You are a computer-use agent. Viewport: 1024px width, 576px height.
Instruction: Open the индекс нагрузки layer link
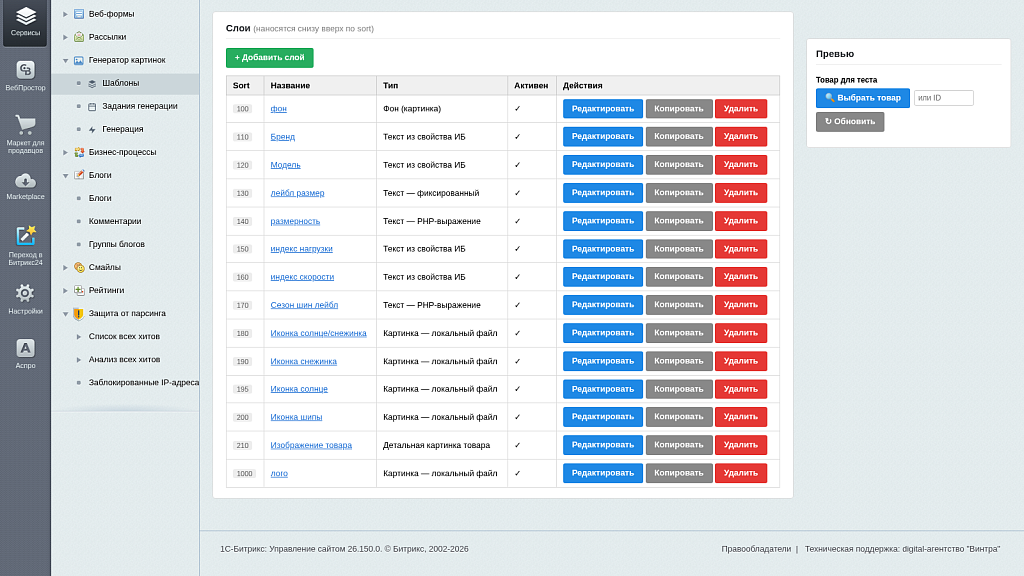click(x=301, y=249)
